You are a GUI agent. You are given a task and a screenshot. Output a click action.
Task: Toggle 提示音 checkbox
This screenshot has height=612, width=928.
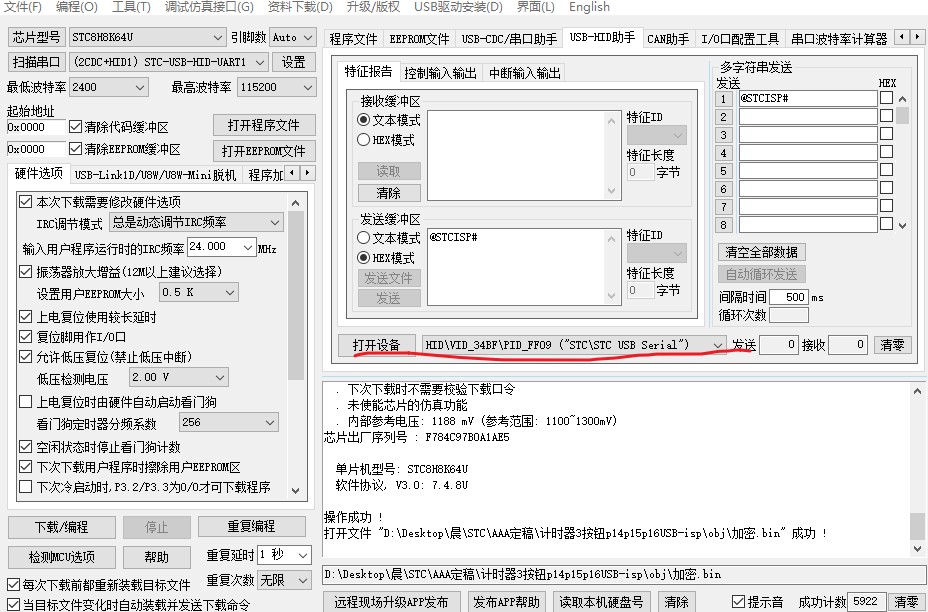pyautogui.click(x=738, y=602)
